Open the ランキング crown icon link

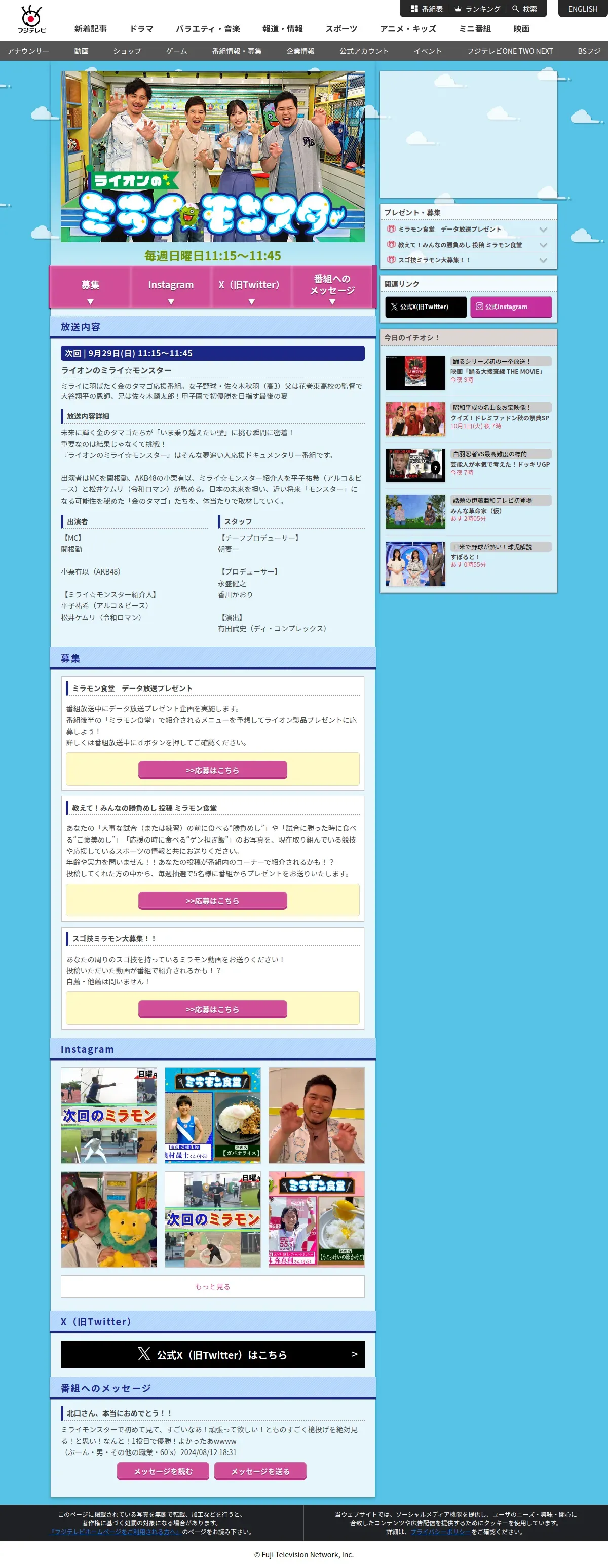[x=478, y=9]
